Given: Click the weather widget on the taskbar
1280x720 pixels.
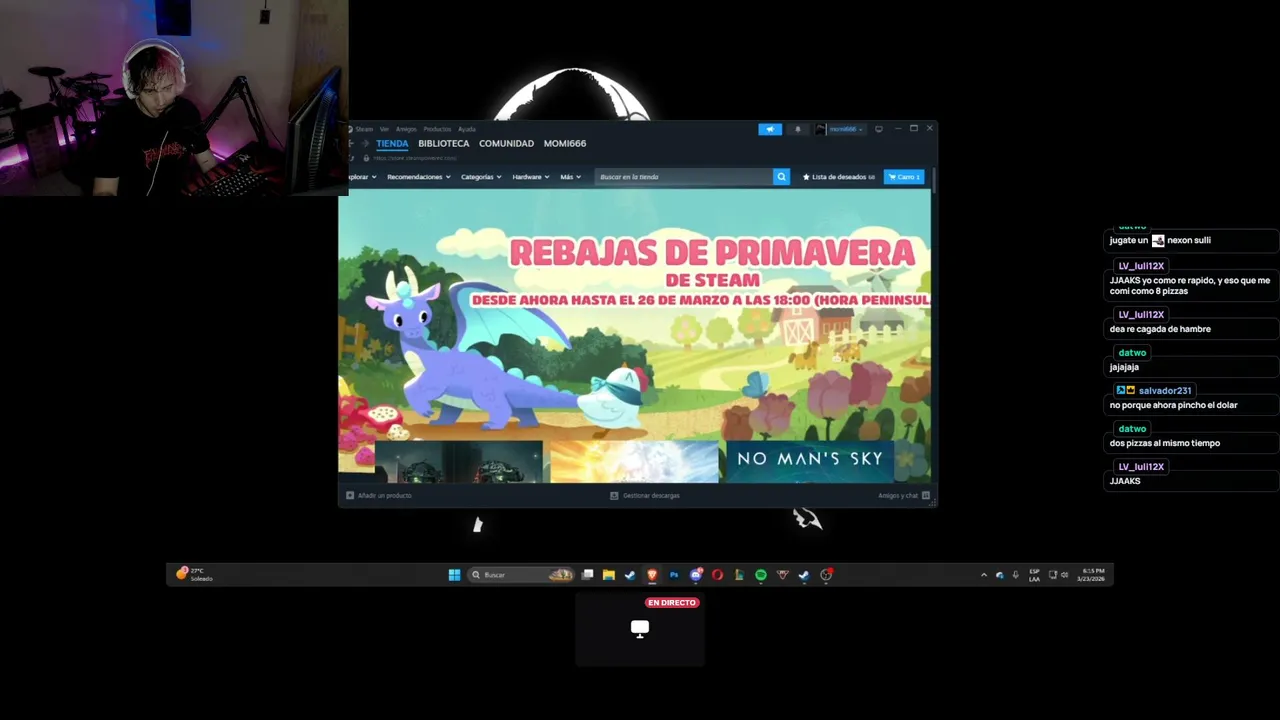Looking at the screenshot, I should tap(195, 574).
